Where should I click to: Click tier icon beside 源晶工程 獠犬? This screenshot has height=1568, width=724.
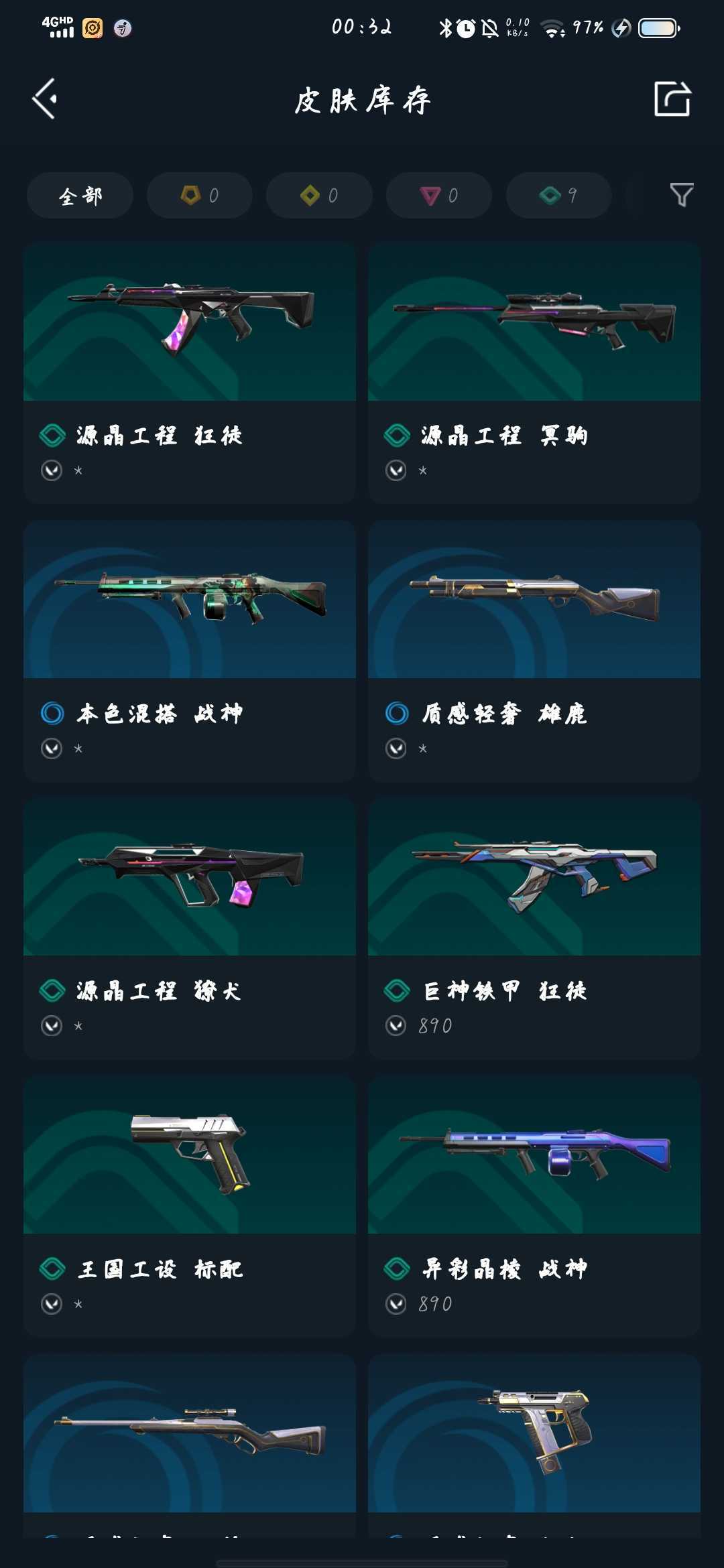[x=52, y=991]
